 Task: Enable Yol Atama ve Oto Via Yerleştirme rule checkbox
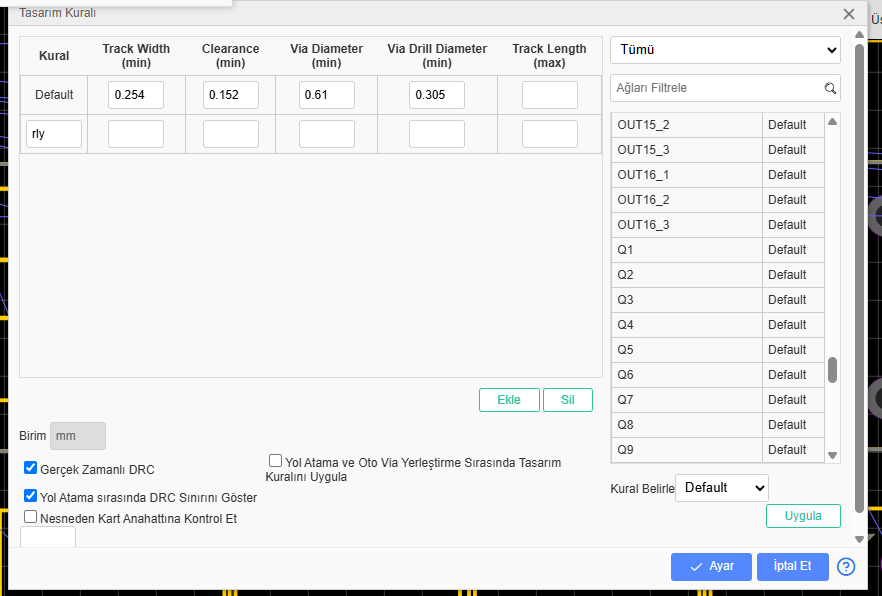pyautogui.click(x=275, y=461)
